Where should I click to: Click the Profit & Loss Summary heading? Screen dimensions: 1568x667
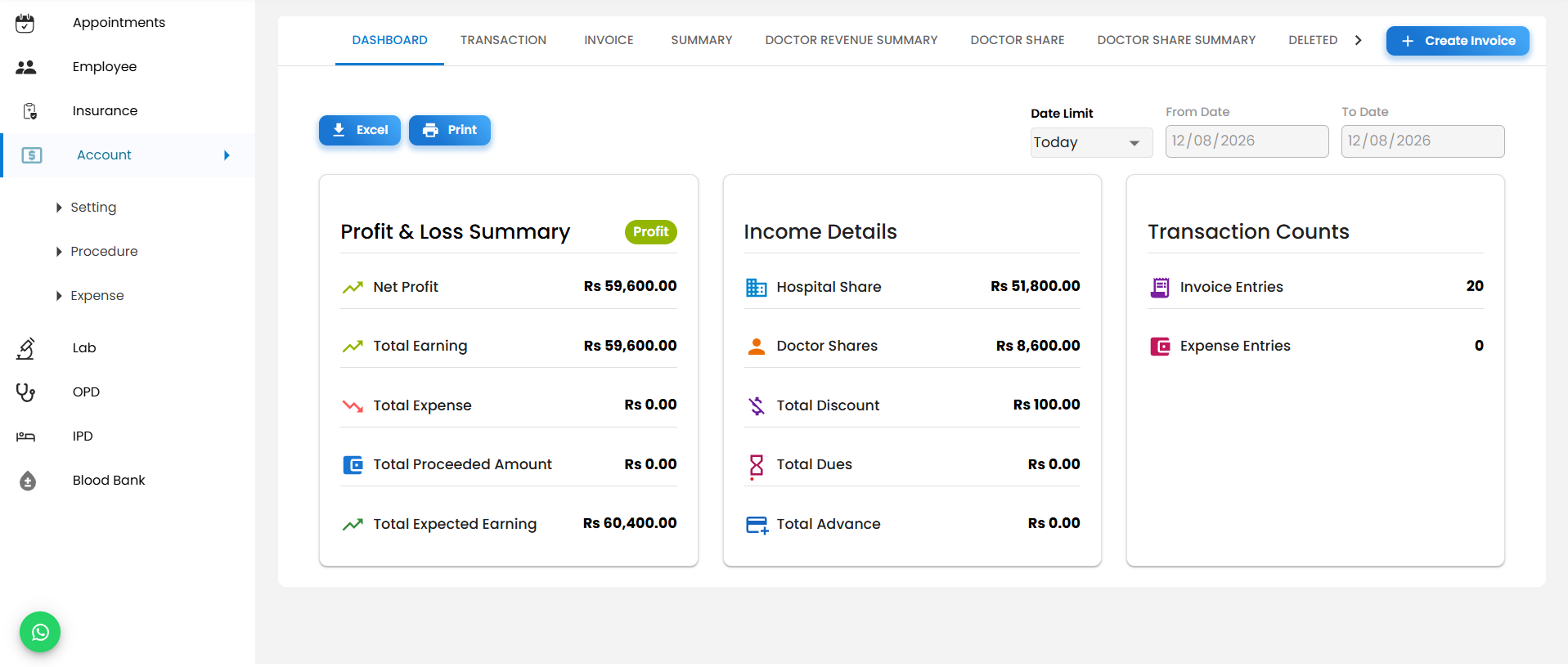click(x=455, y=232)
